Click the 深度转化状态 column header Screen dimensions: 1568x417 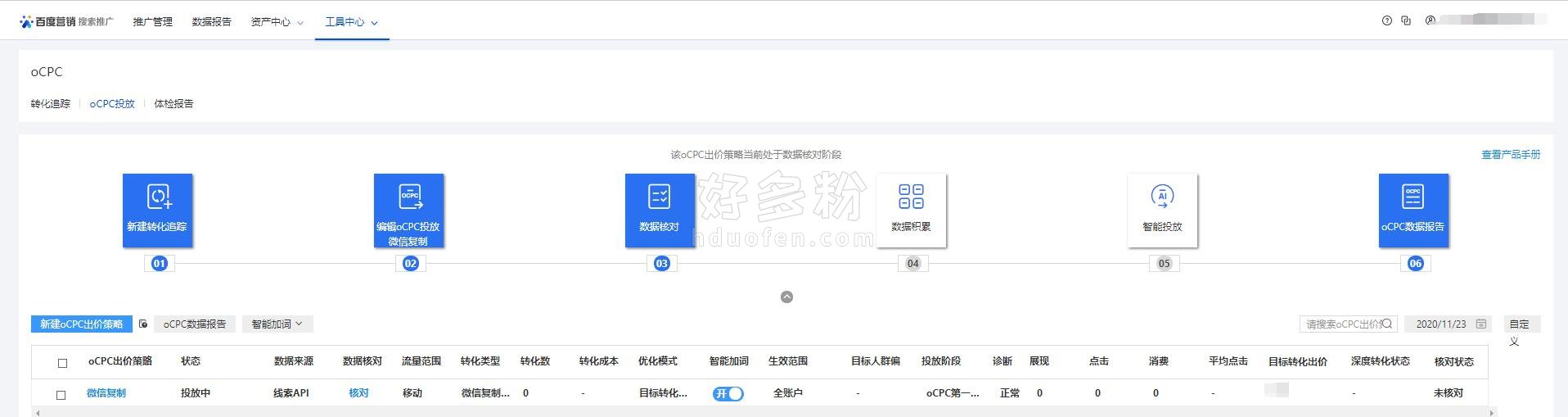click(x=1381, y=361)
